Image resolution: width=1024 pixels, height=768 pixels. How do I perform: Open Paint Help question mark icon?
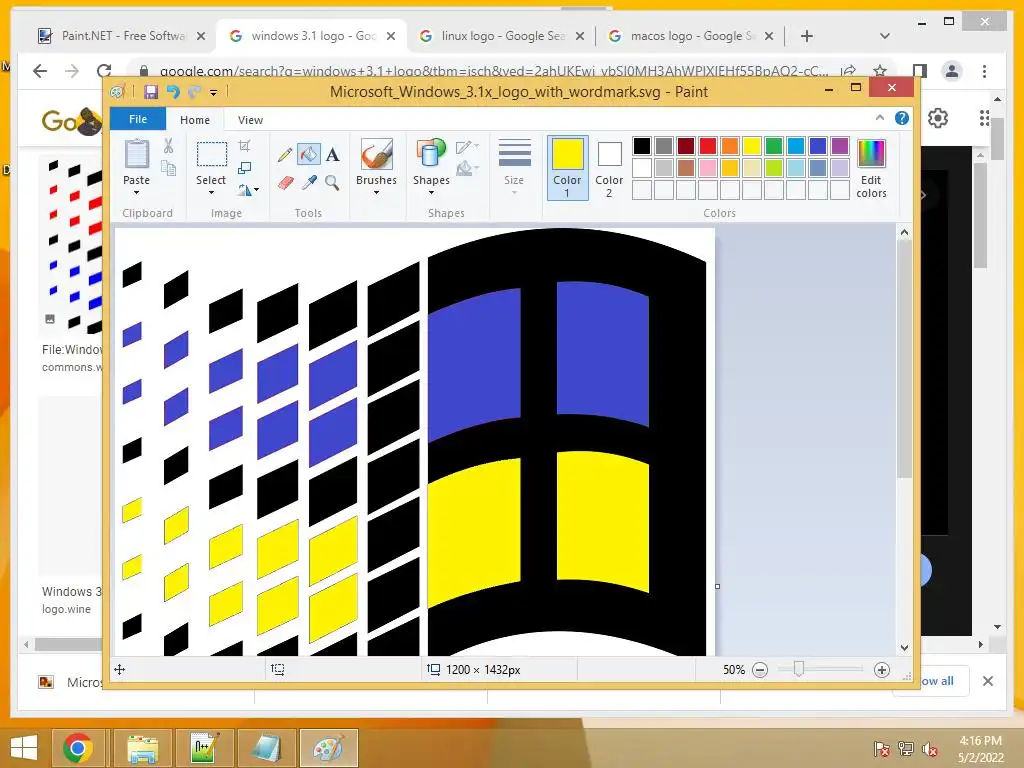pos(902,118)
